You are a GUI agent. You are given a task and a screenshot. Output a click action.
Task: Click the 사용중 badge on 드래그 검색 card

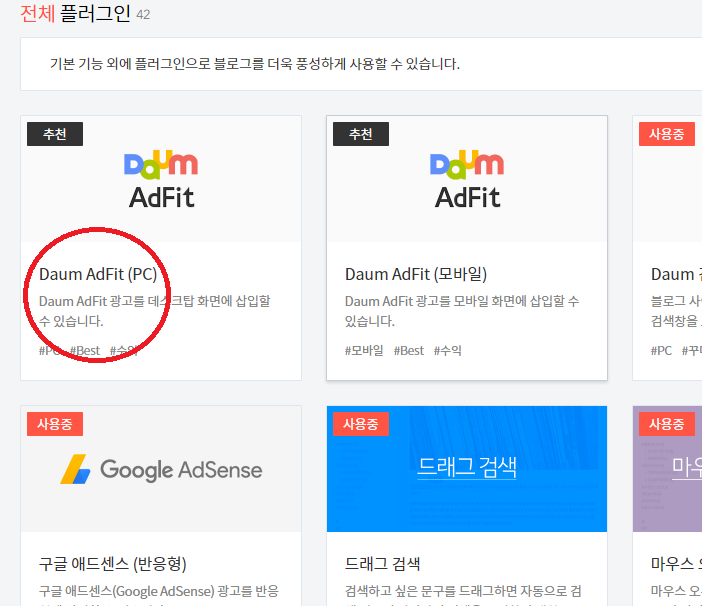pyautogui.click(x=361, y=424)
